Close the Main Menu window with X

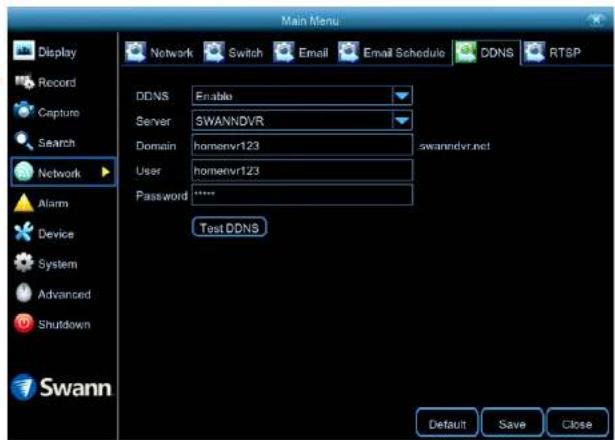click(596, 19)
